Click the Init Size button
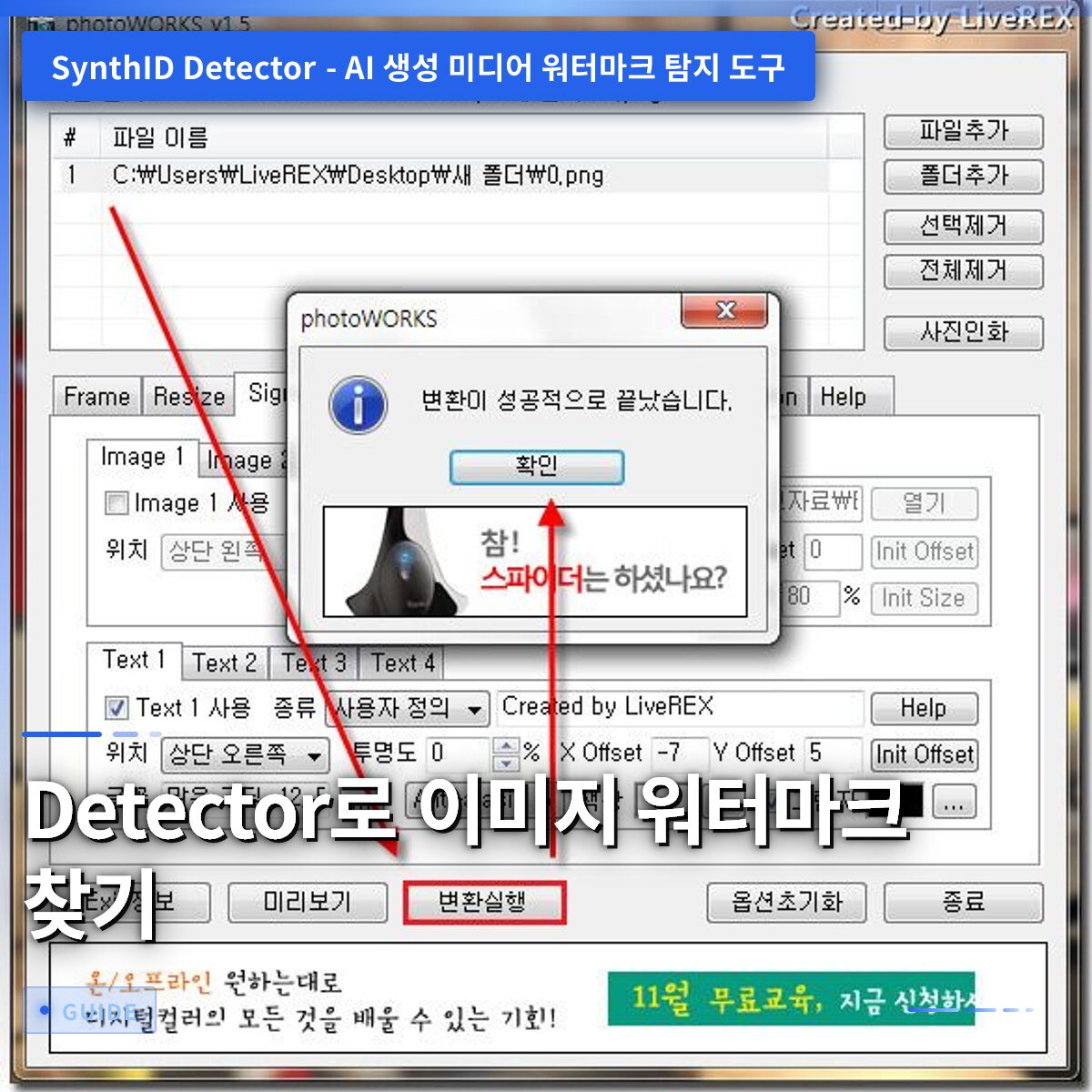 click(x=924, y=599)
